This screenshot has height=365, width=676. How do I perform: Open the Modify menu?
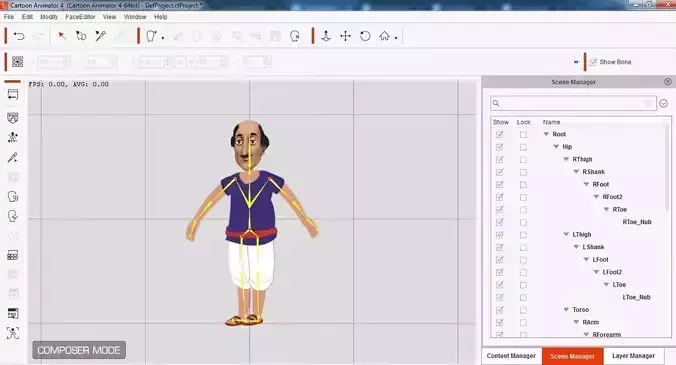pyautogui.click(x=49, y=17)
